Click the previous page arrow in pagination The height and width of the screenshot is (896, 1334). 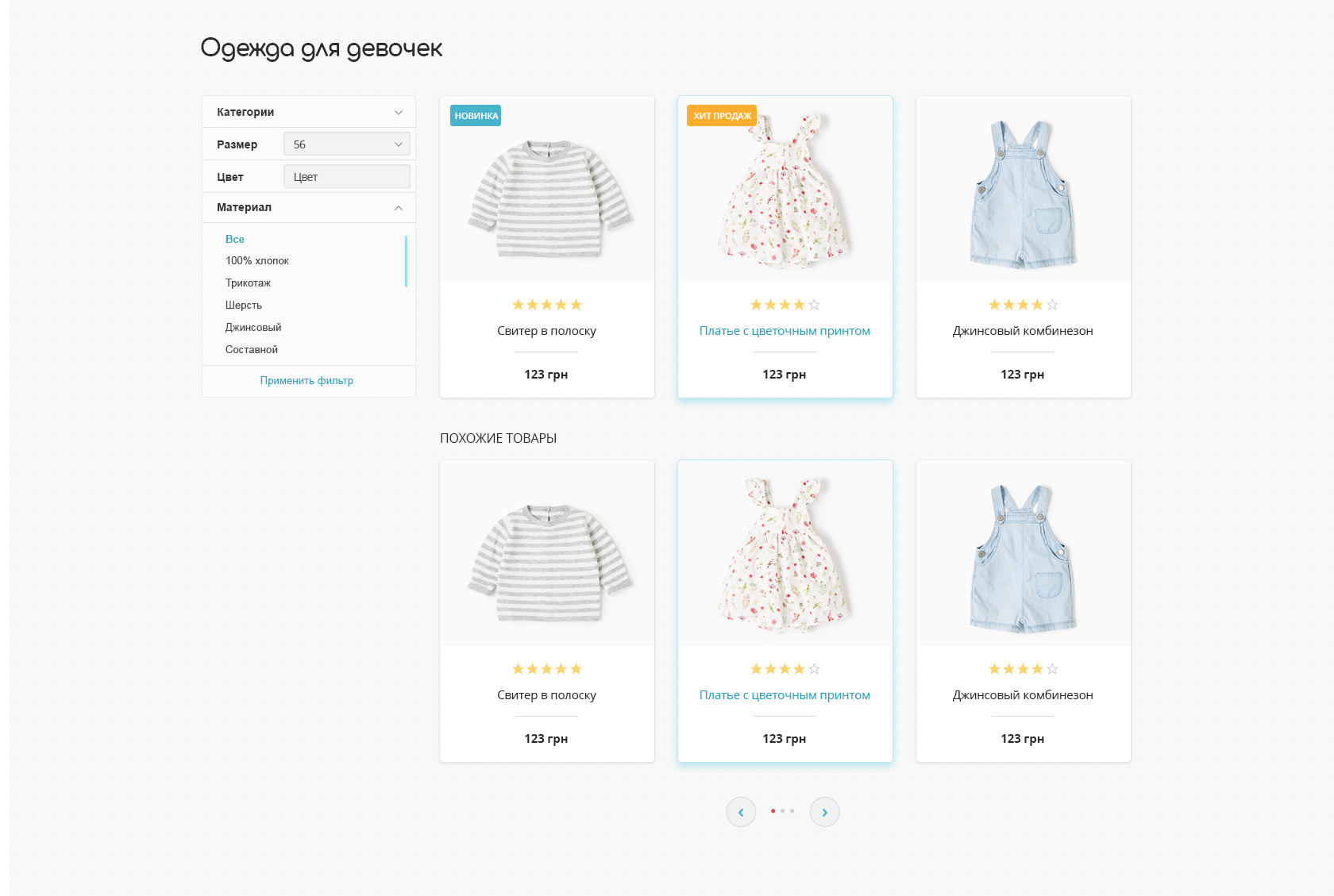[x=741, y=812]
